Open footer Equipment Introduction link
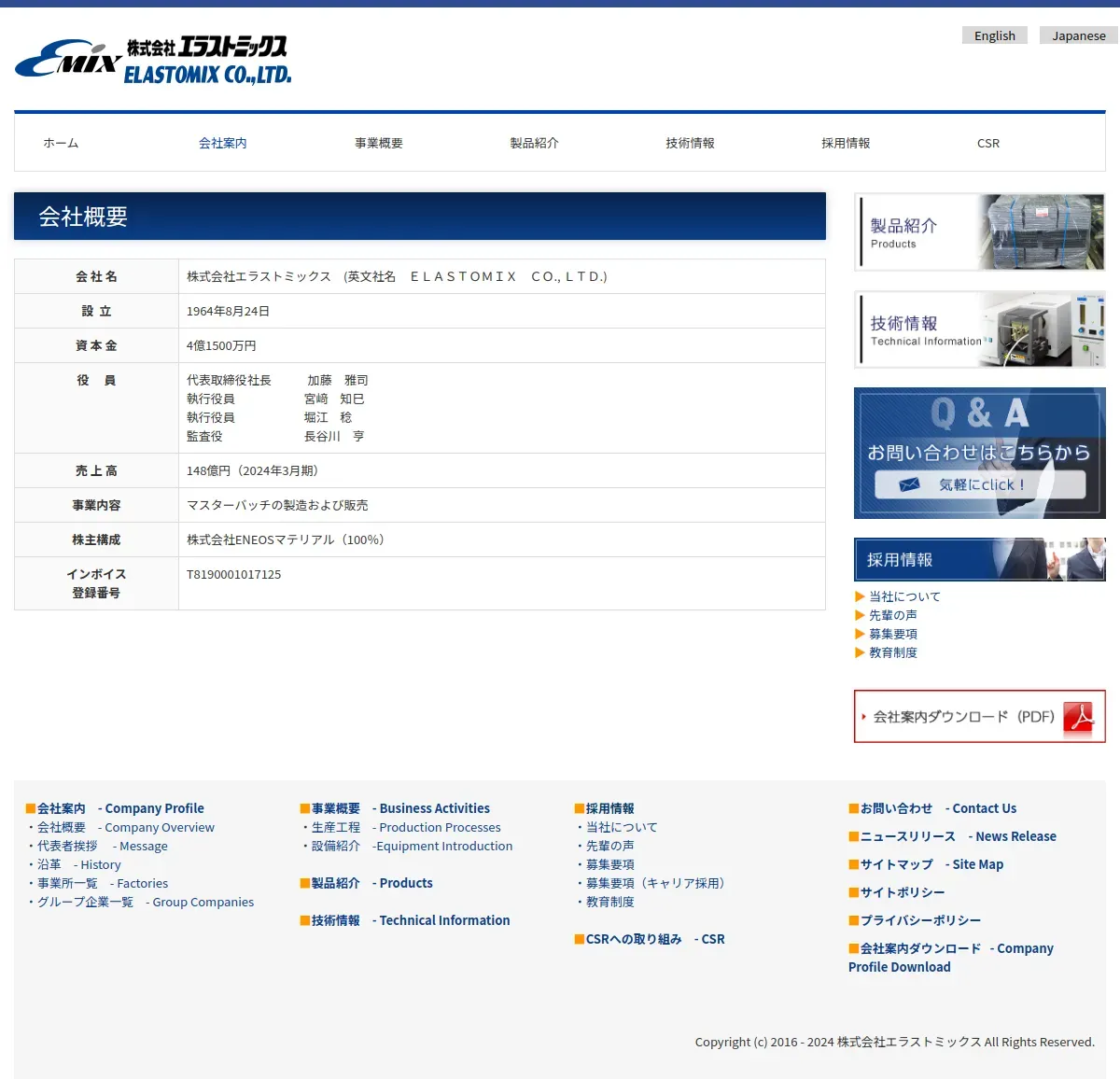Viewport: 1120px width, 1079px height. pyautogui.click(x=412, y=846)
